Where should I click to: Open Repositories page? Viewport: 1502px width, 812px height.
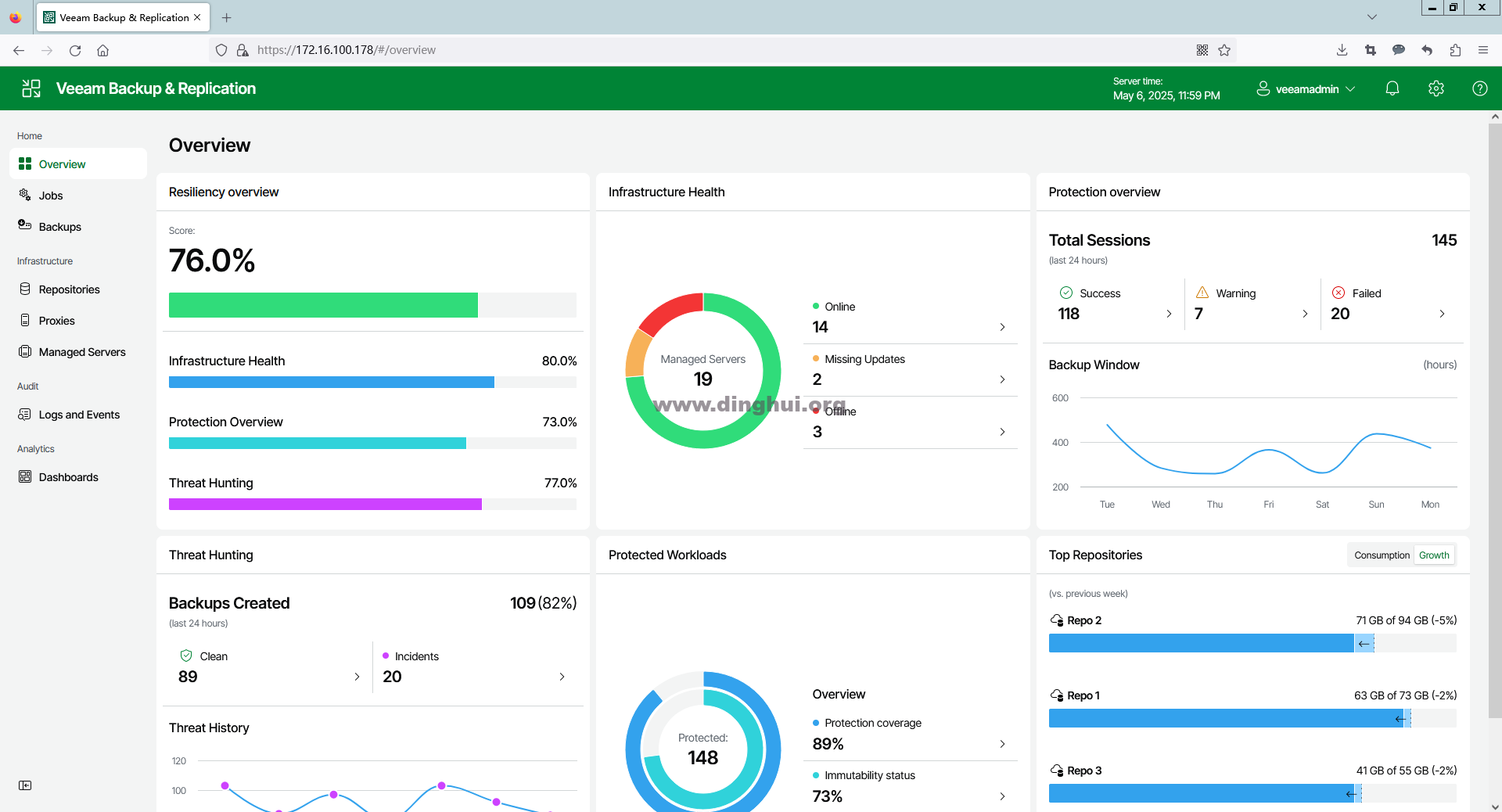coord(78,289)
